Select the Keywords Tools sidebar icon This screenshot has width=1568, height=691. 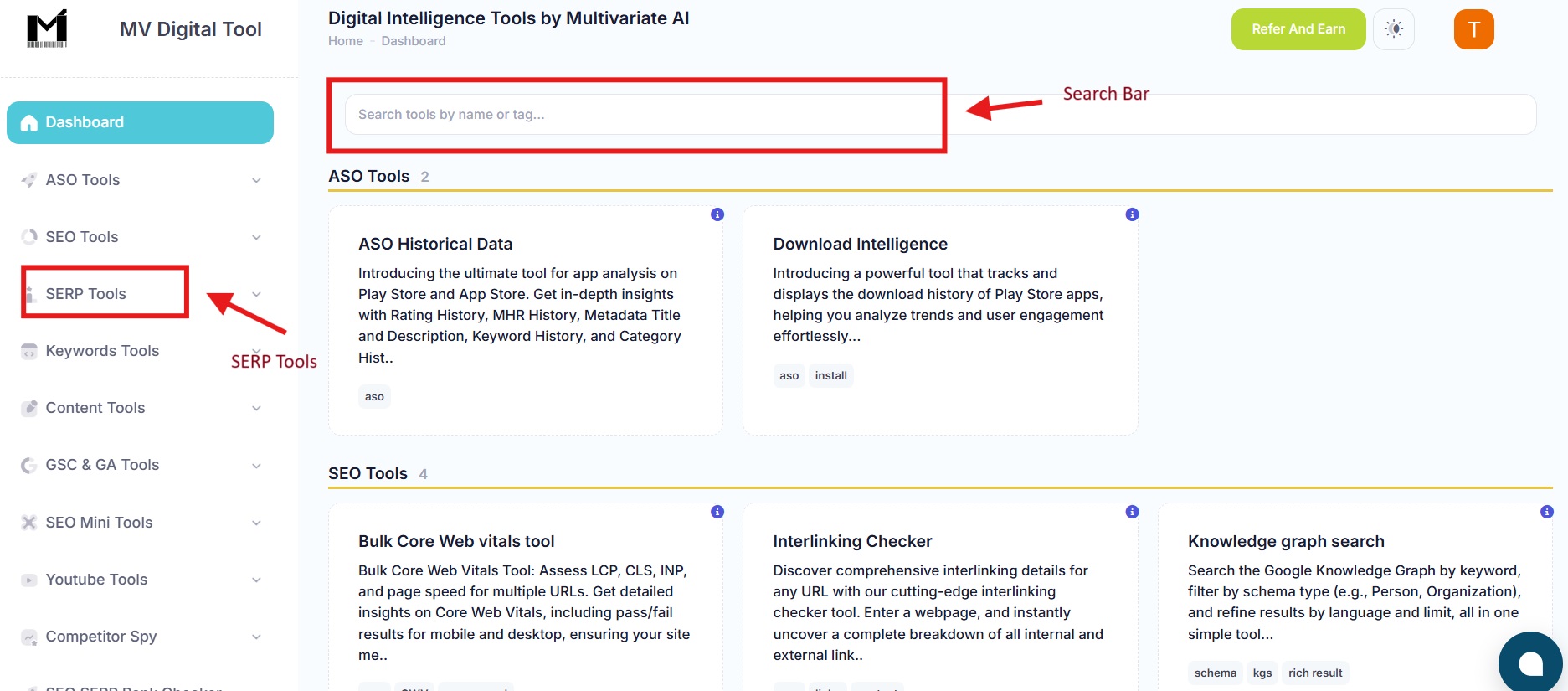[x=28, y=350]
